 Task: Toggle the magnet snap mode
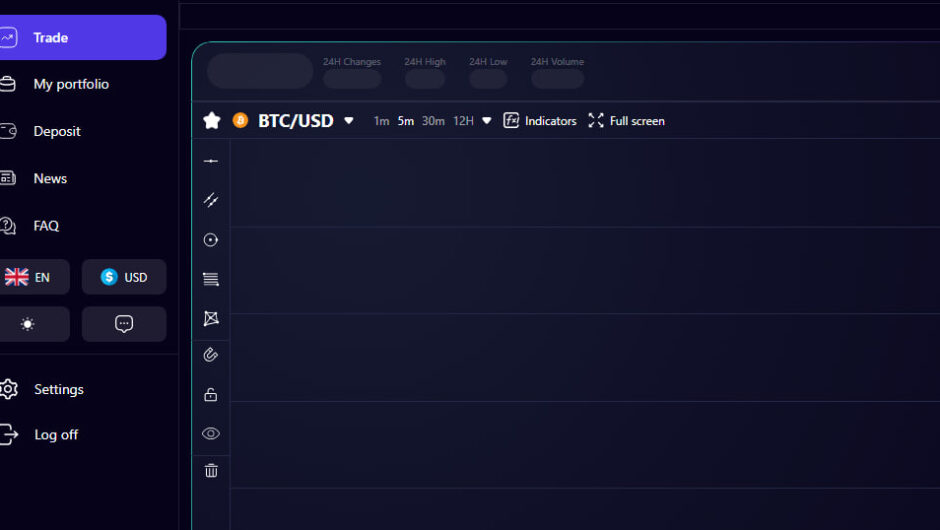(211, 355)
